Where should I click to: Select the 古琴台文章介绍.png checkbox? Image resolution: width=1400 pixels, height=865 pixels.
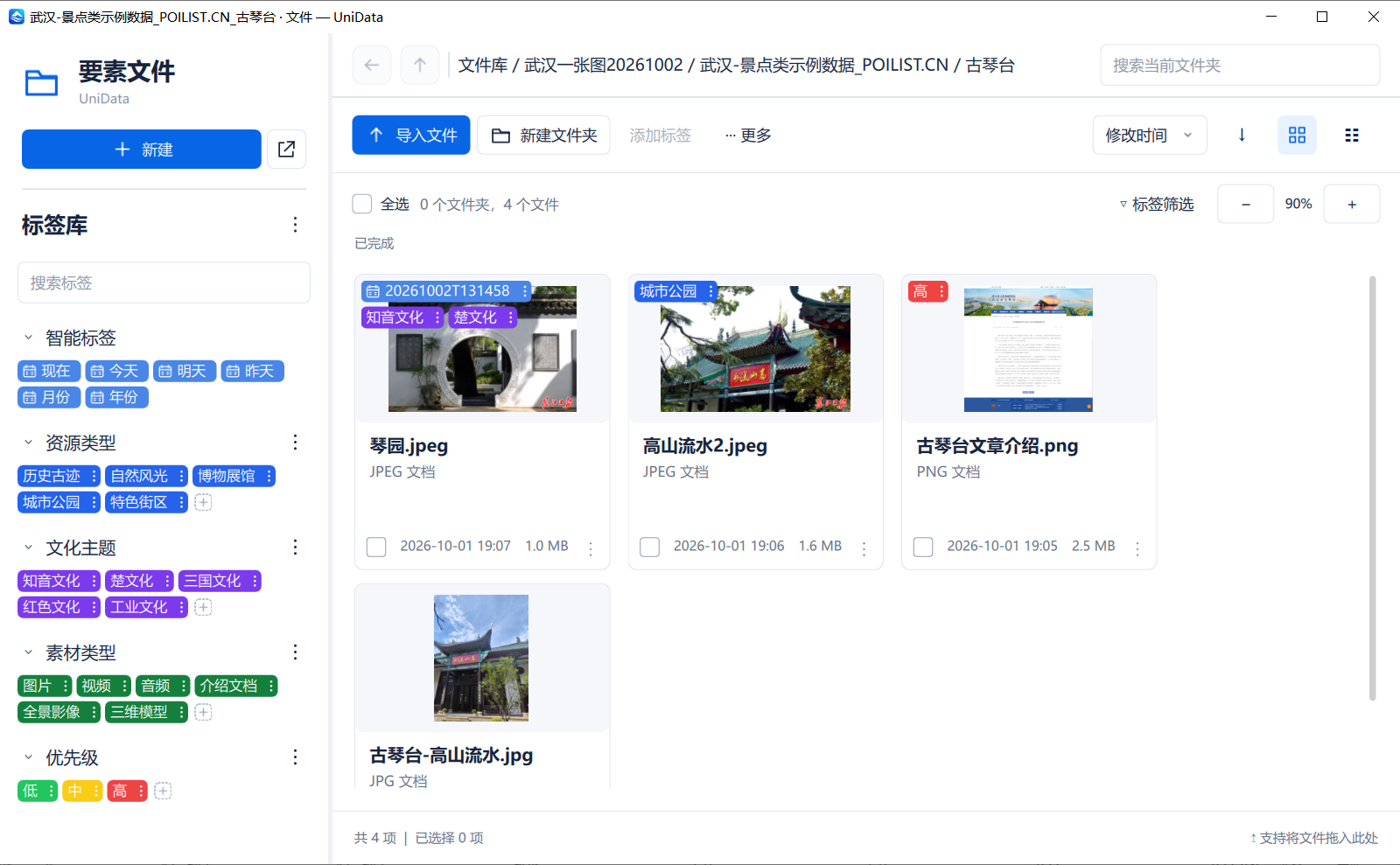(x=923, y=547)
